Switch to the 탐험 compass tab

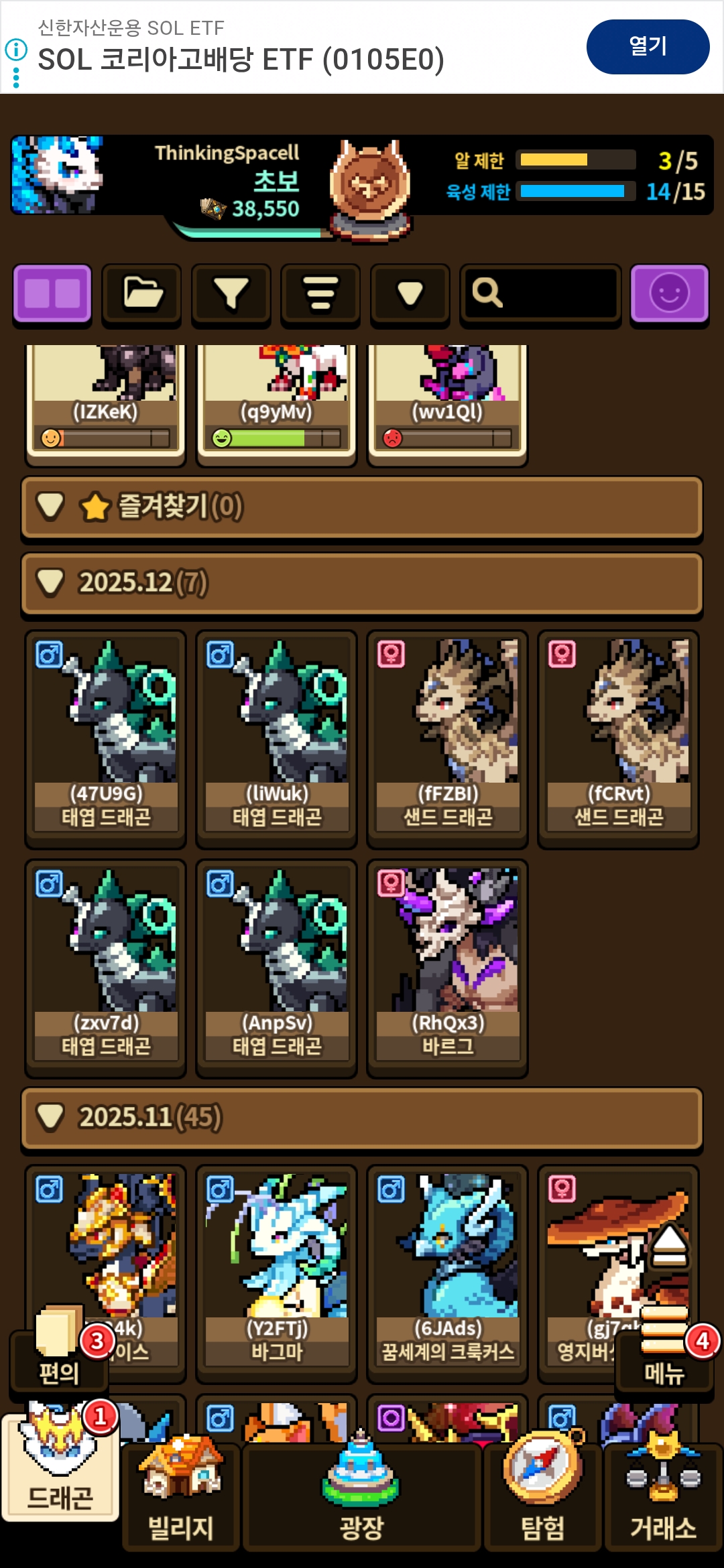pyautogui.click(x=542, y=1495)
